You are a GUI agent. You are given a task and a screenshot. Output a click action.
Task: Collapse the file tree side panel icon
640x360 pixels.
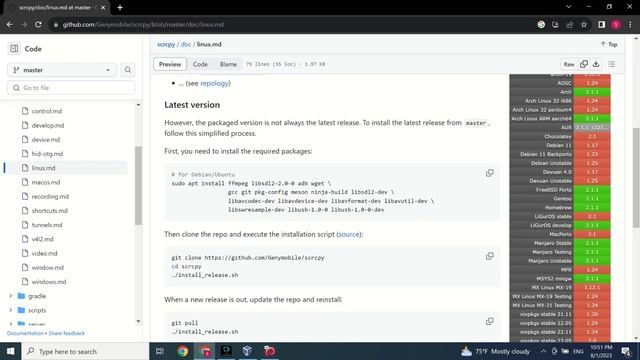coord(14,49)
